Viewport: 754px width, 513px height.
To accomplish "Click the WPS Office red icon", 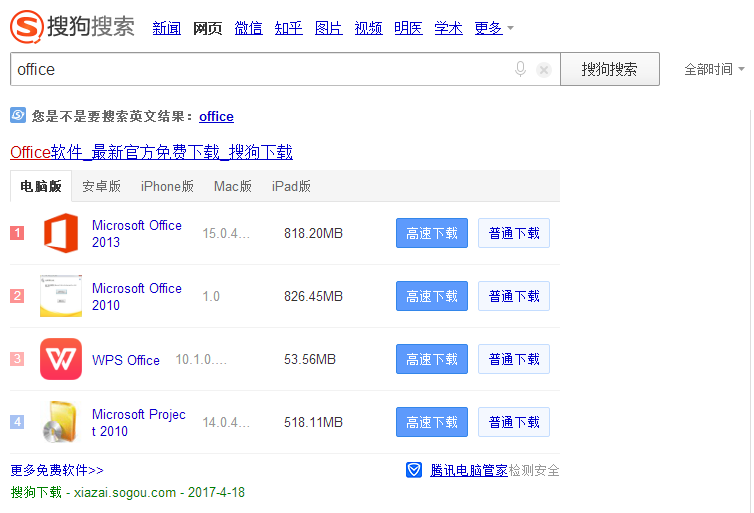I will click(x=61, y=359).
